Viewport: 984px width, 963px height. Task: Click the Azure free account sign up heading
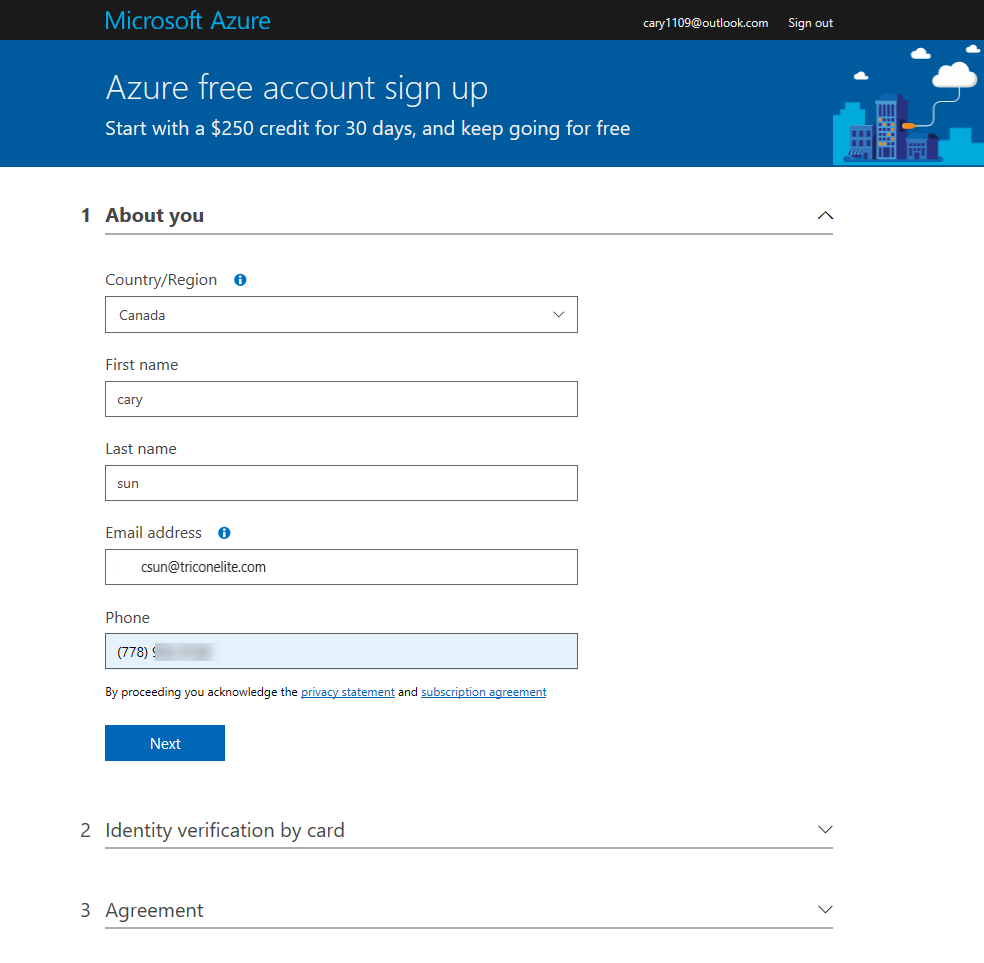tap(297, 88)
